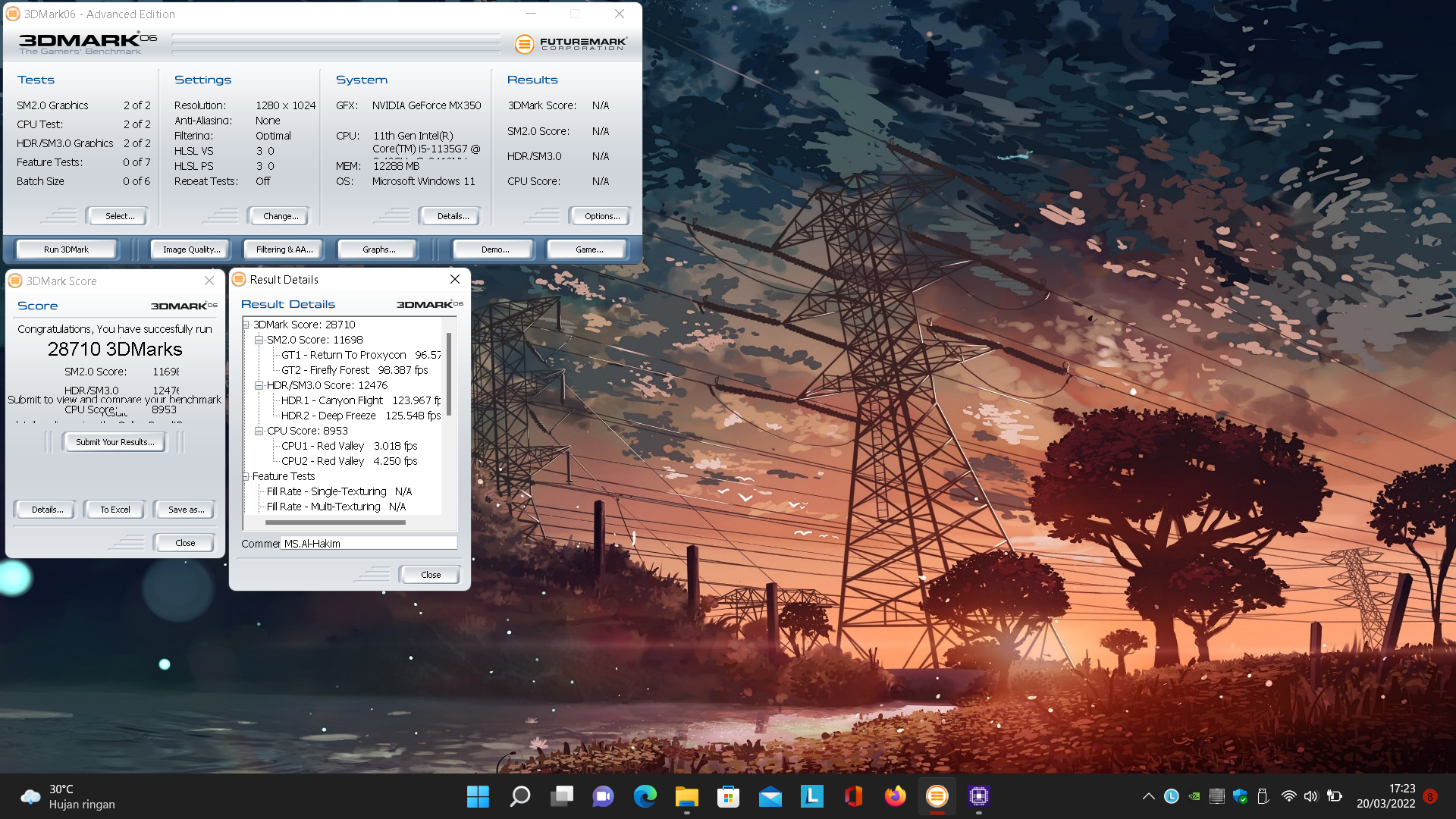Close Result Details with X button
Viewport: 1456px width, 819px height.
(455, 279)
